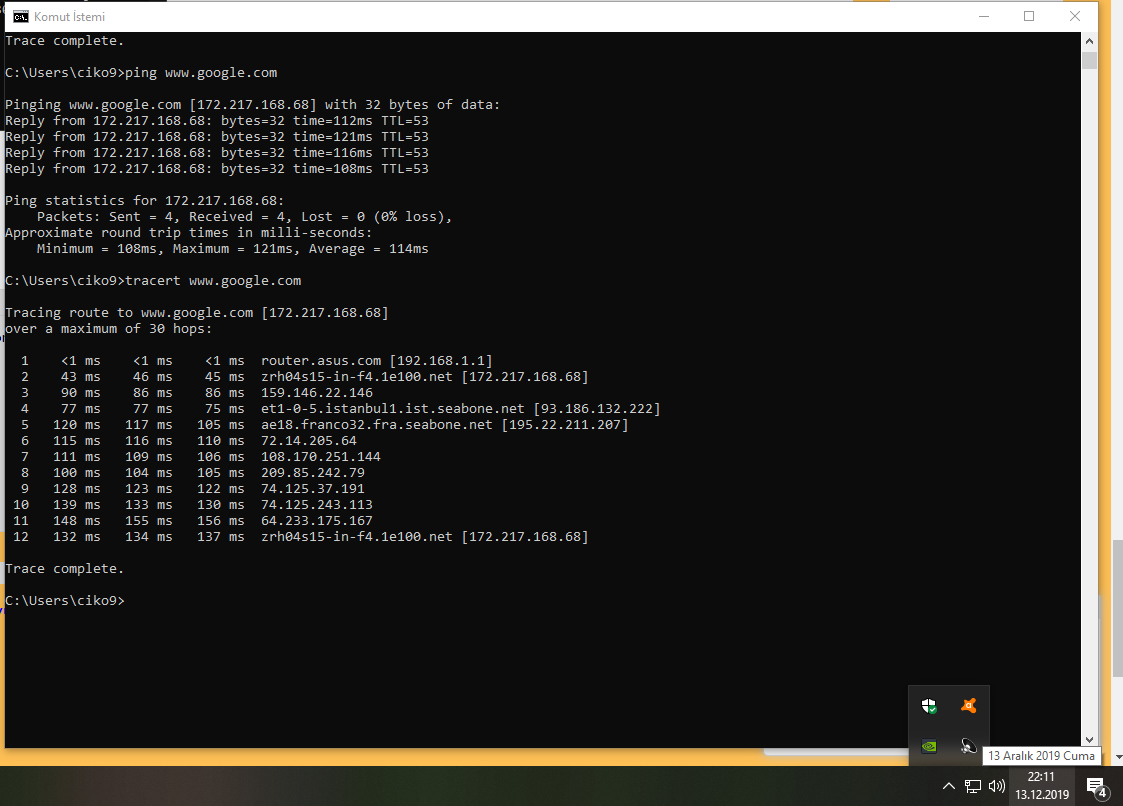Click the 'Ping statistics for 172.217.168.68:' line

tap(145, 201)
